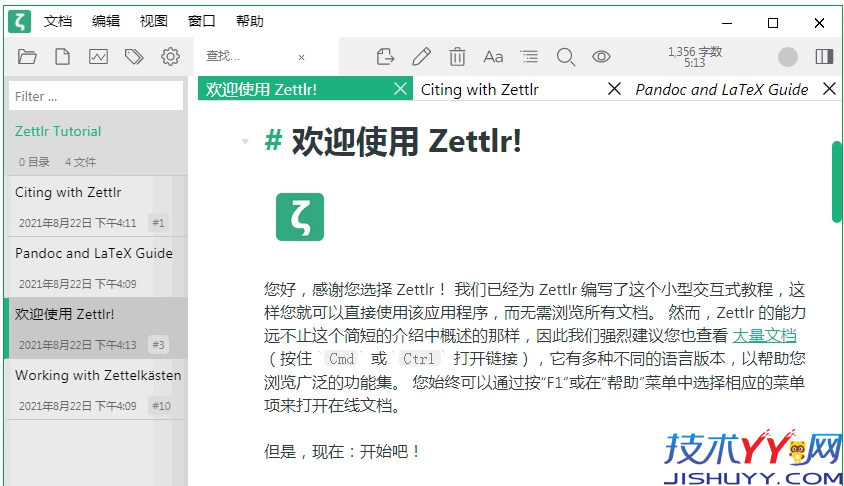Click the 1,356 字数 word counter
This screenshot has width=844, height=486.
point(695,57)
